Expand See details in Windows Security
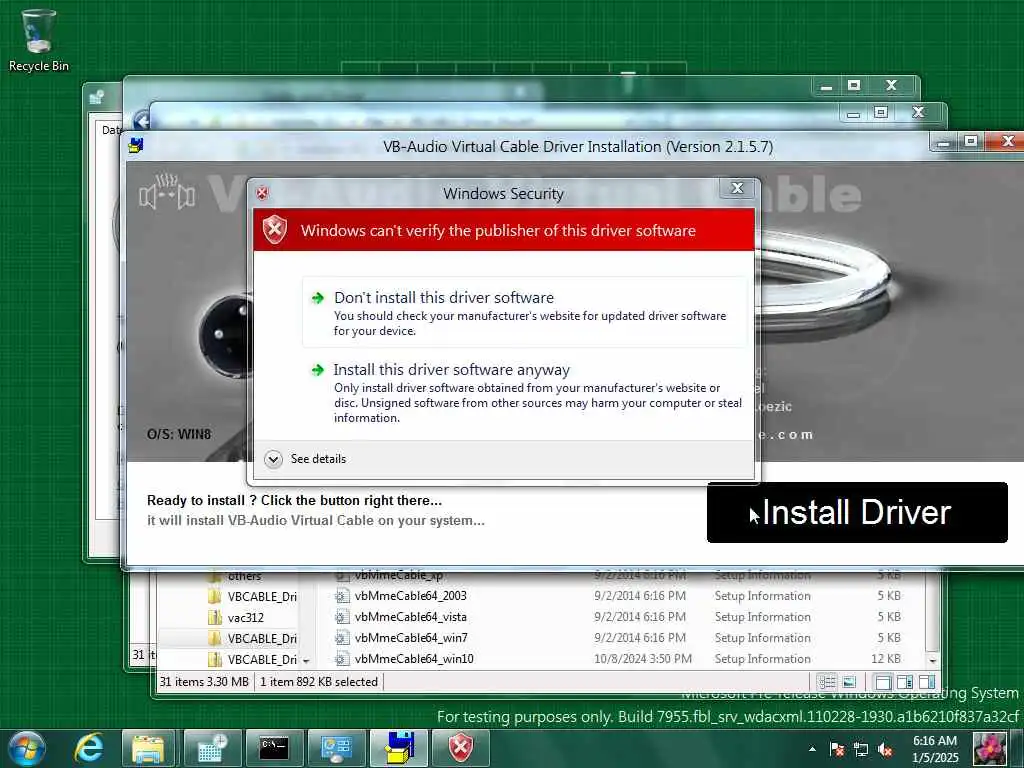Viewport: 1024px width, 768px height. (306, 459)
